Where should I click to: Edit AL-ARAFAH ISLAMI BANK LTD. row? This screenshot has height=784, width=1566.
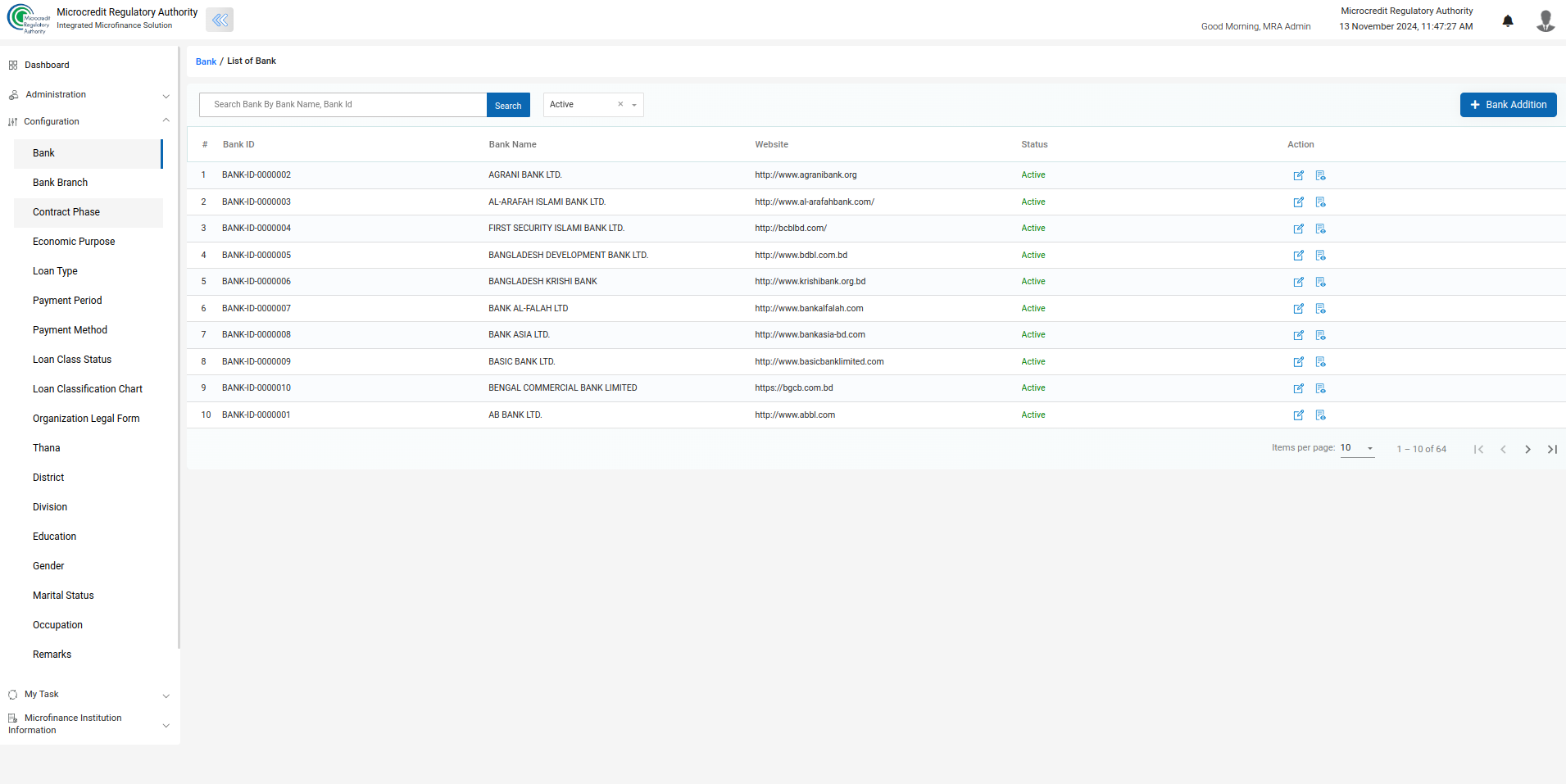click(x=1299, y=202)
